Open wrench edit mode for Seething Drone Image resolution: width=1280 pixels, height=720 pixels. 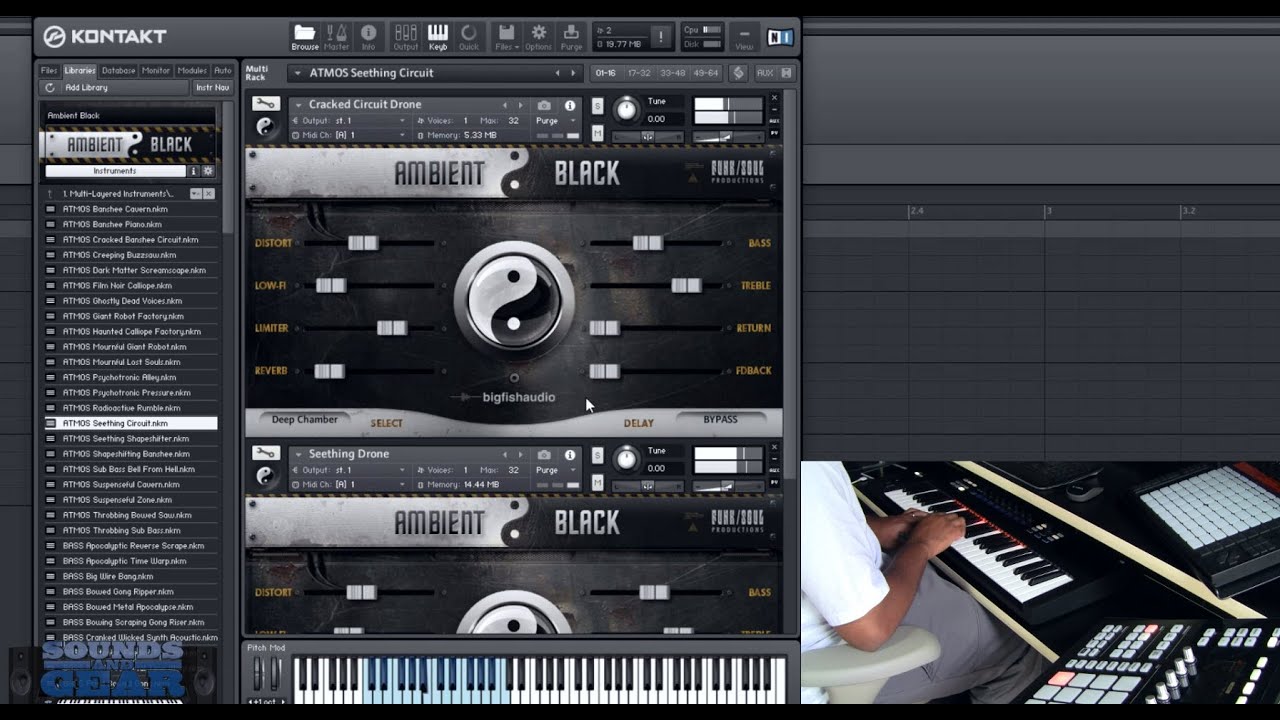pos(265,453)
